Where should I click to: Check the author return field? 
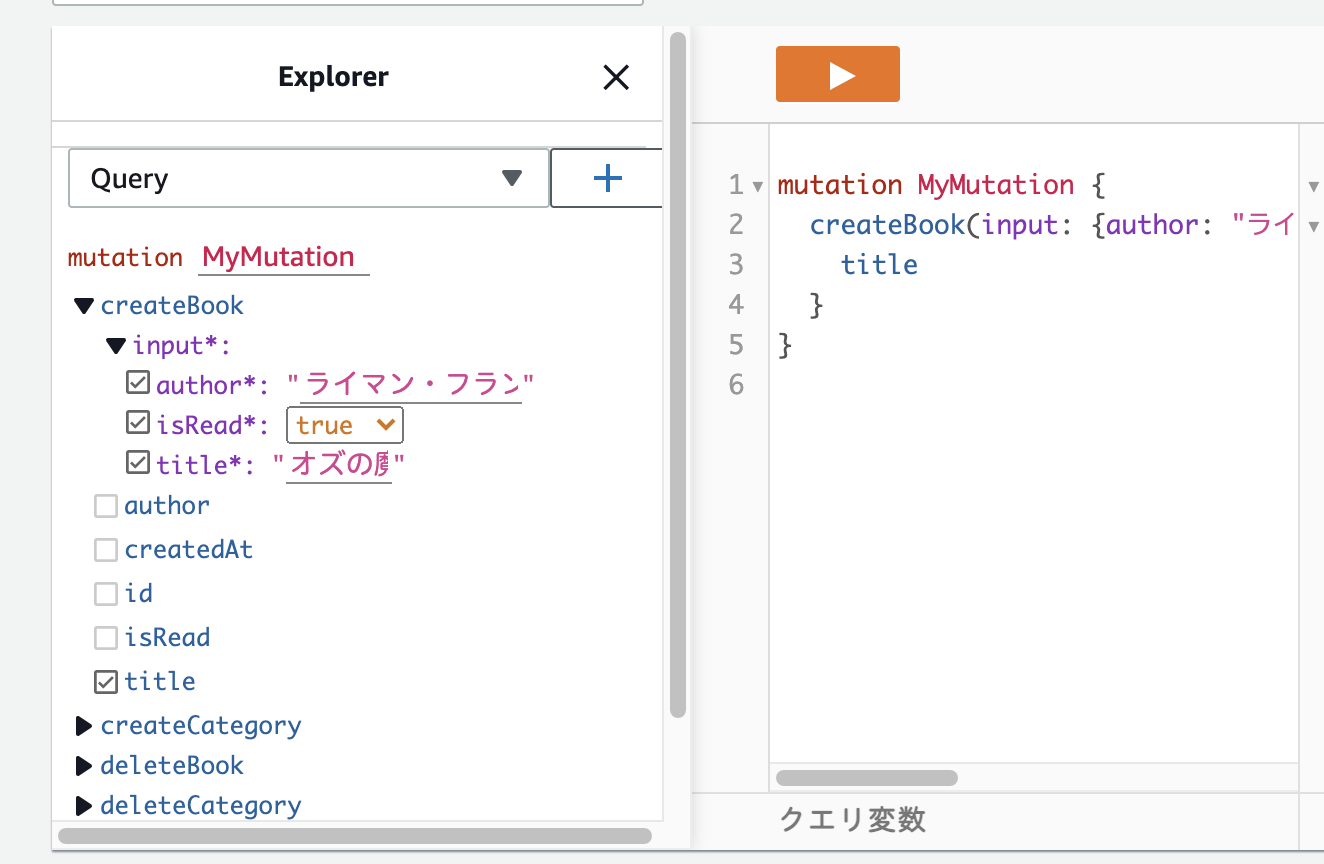coord(106,506)
